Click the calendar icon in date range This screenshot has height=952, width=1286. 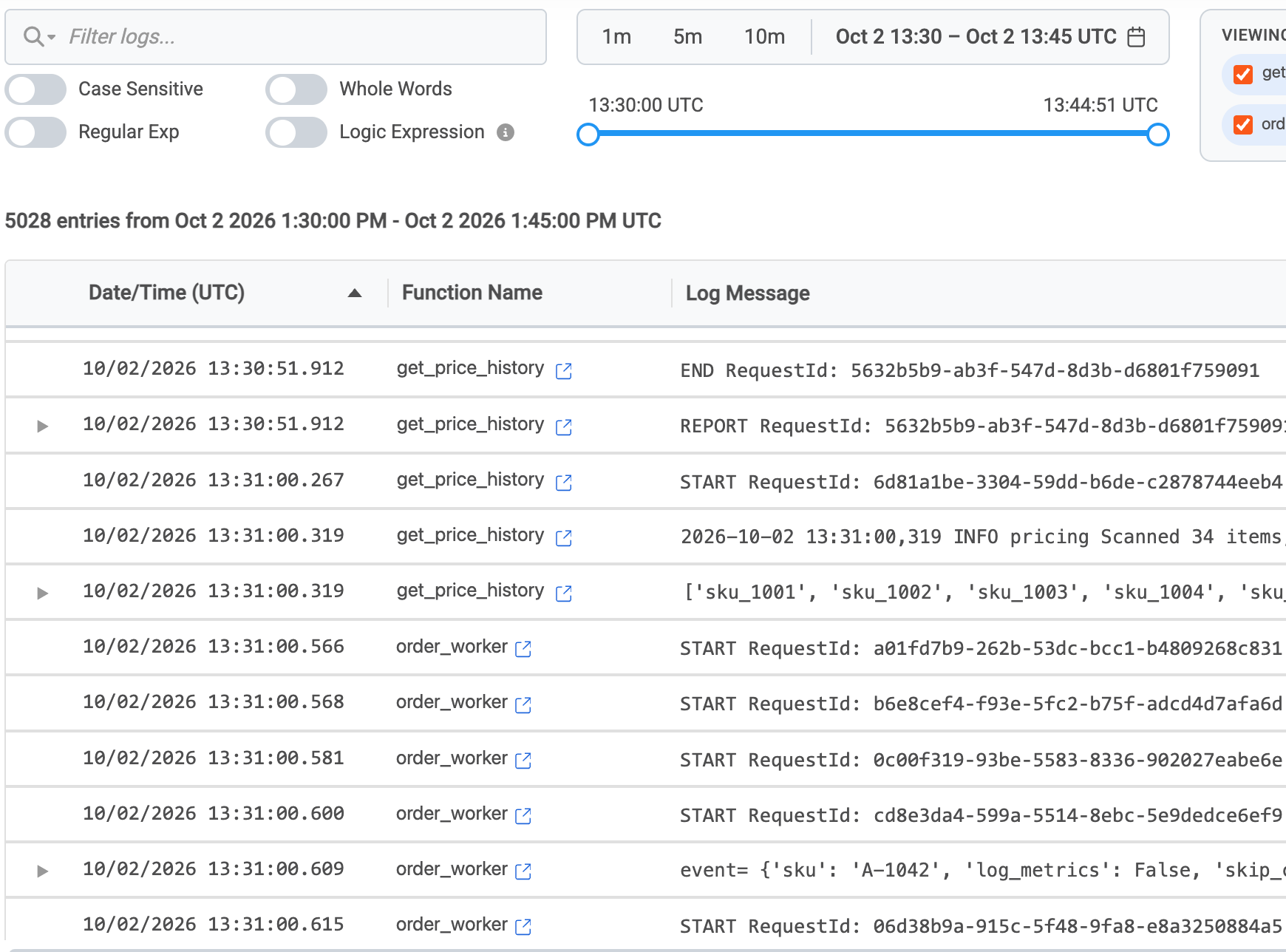click(x=1136, y=37)
